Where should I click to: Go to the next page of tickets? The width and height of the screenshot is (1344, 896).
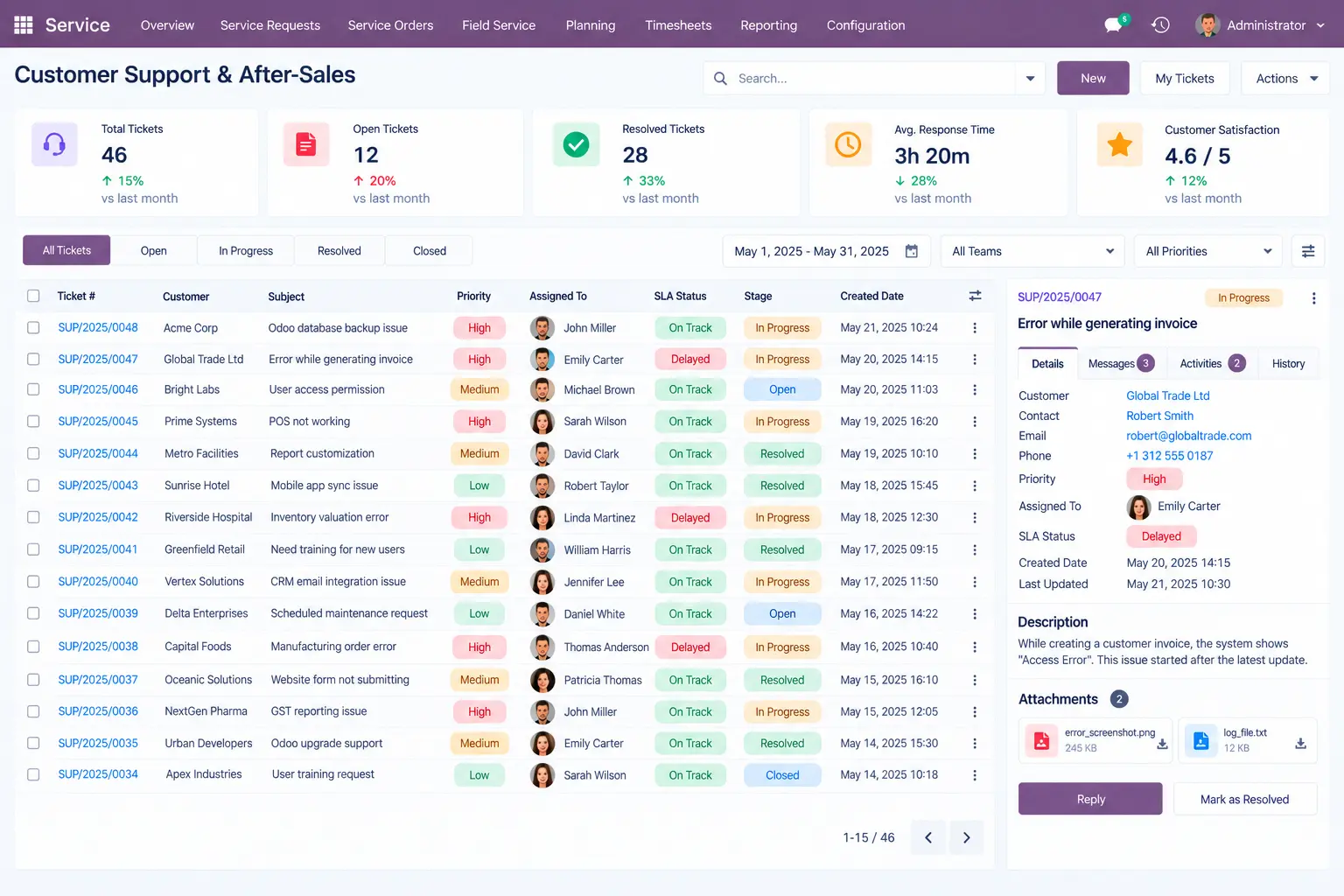(x=967, y=837)
